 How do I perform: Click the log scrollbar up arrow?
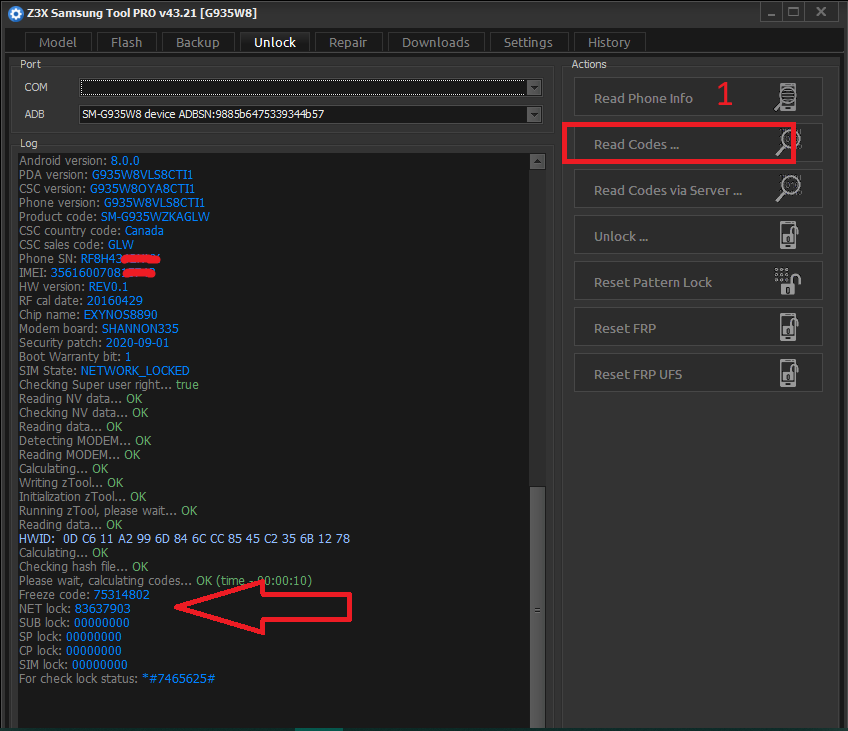537,161
